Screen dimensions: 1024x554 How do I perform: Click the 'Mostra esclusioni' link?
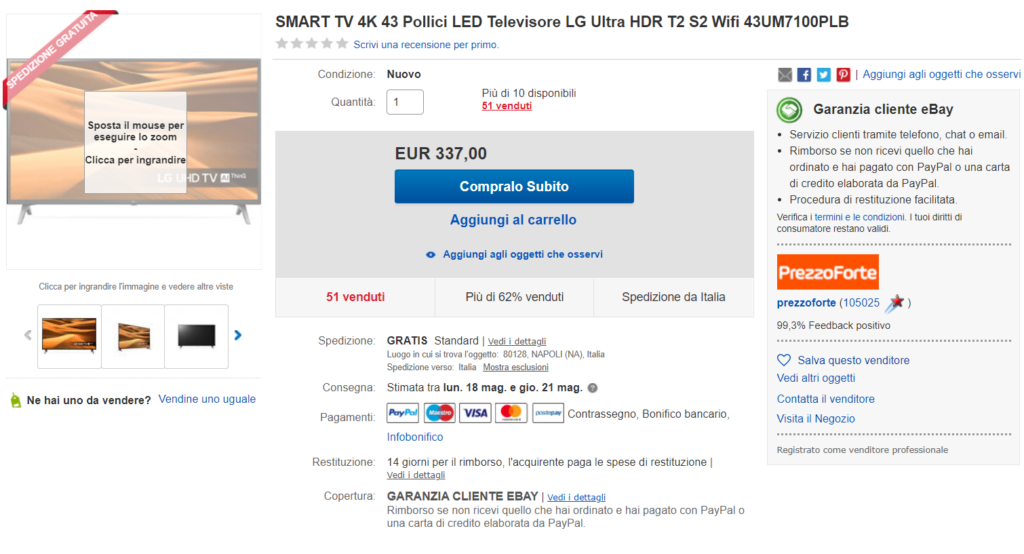515,367
